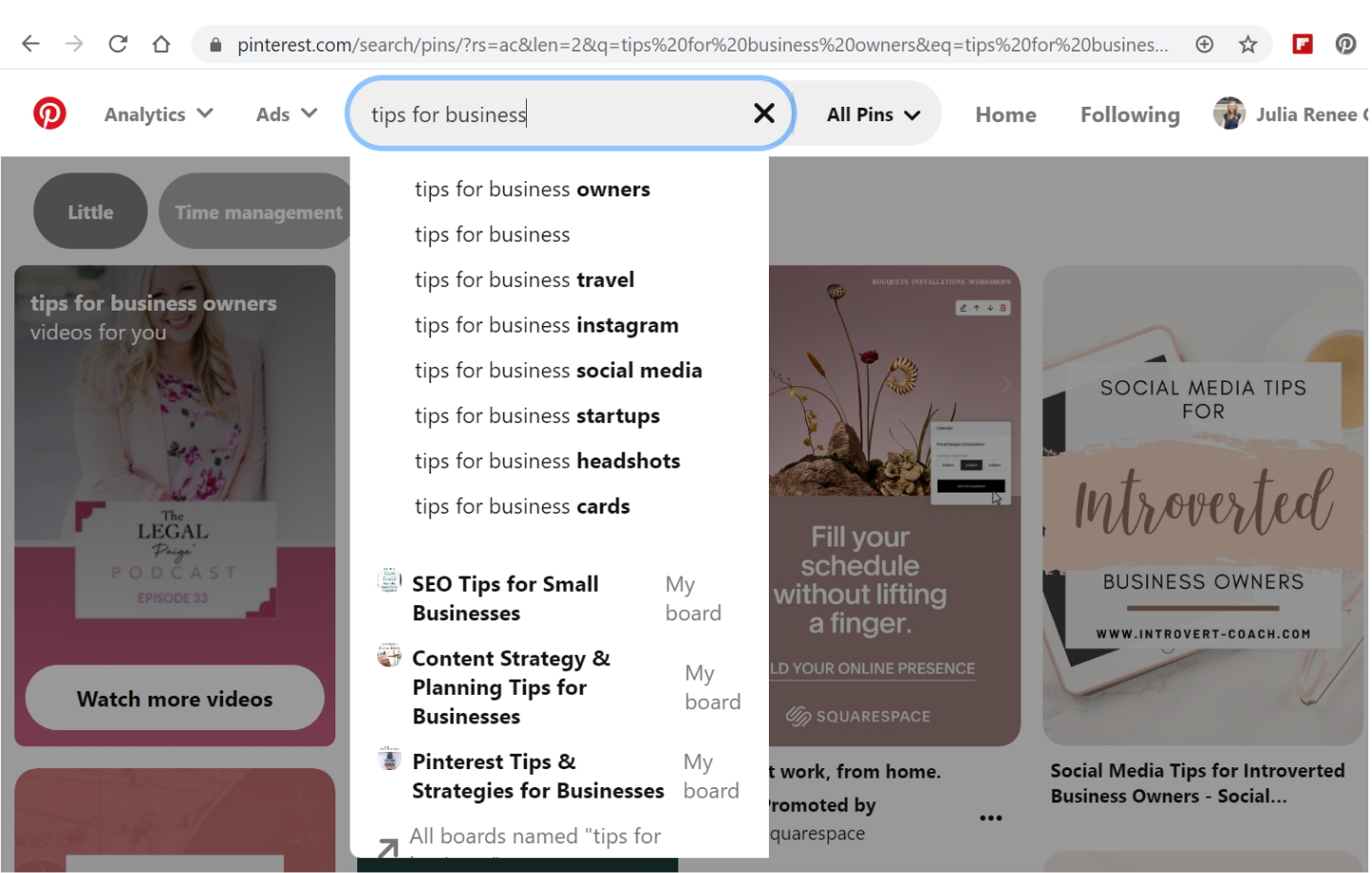Open Social Media Tips Introverted pin image
The width and height of the screenshot is (1372, 873).
(1202, 505)
